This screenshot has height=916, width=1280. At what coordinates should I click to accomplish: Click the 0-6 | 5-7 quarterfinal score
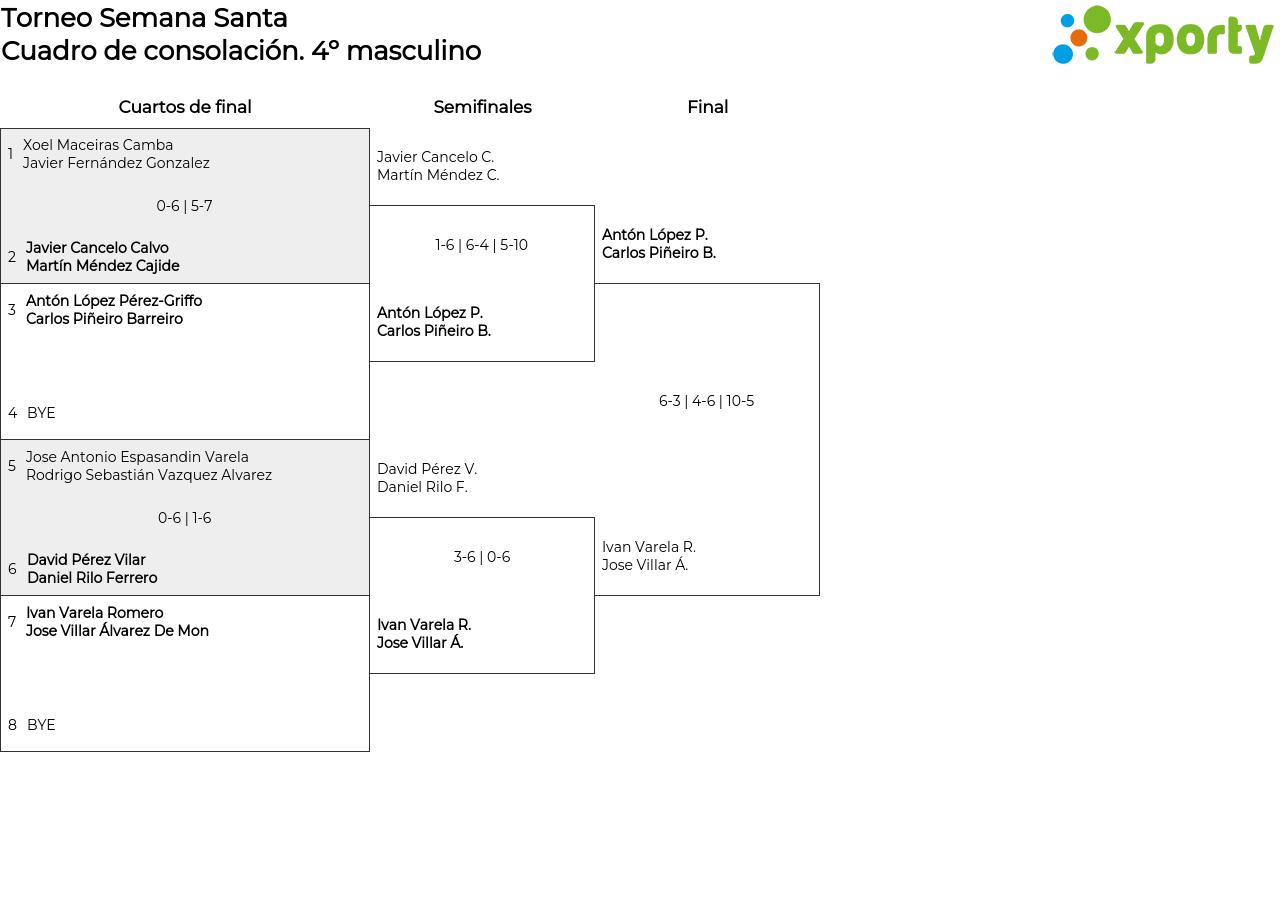coord(184,206)
